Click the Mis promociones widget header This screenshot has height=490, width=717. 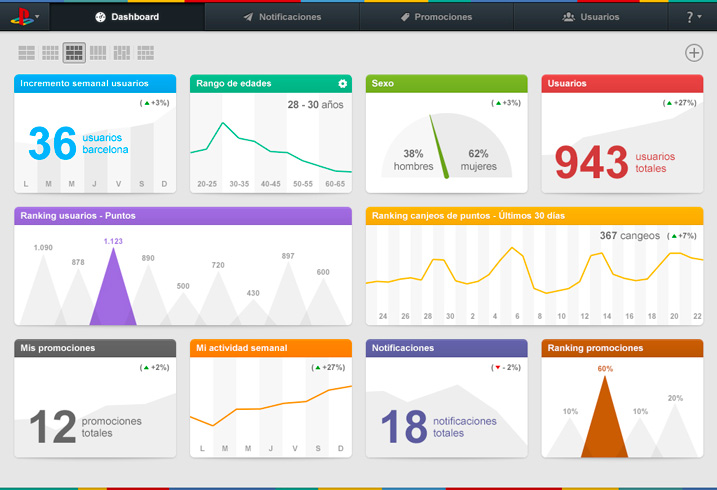pyautogui.click(x=95, y=348)
